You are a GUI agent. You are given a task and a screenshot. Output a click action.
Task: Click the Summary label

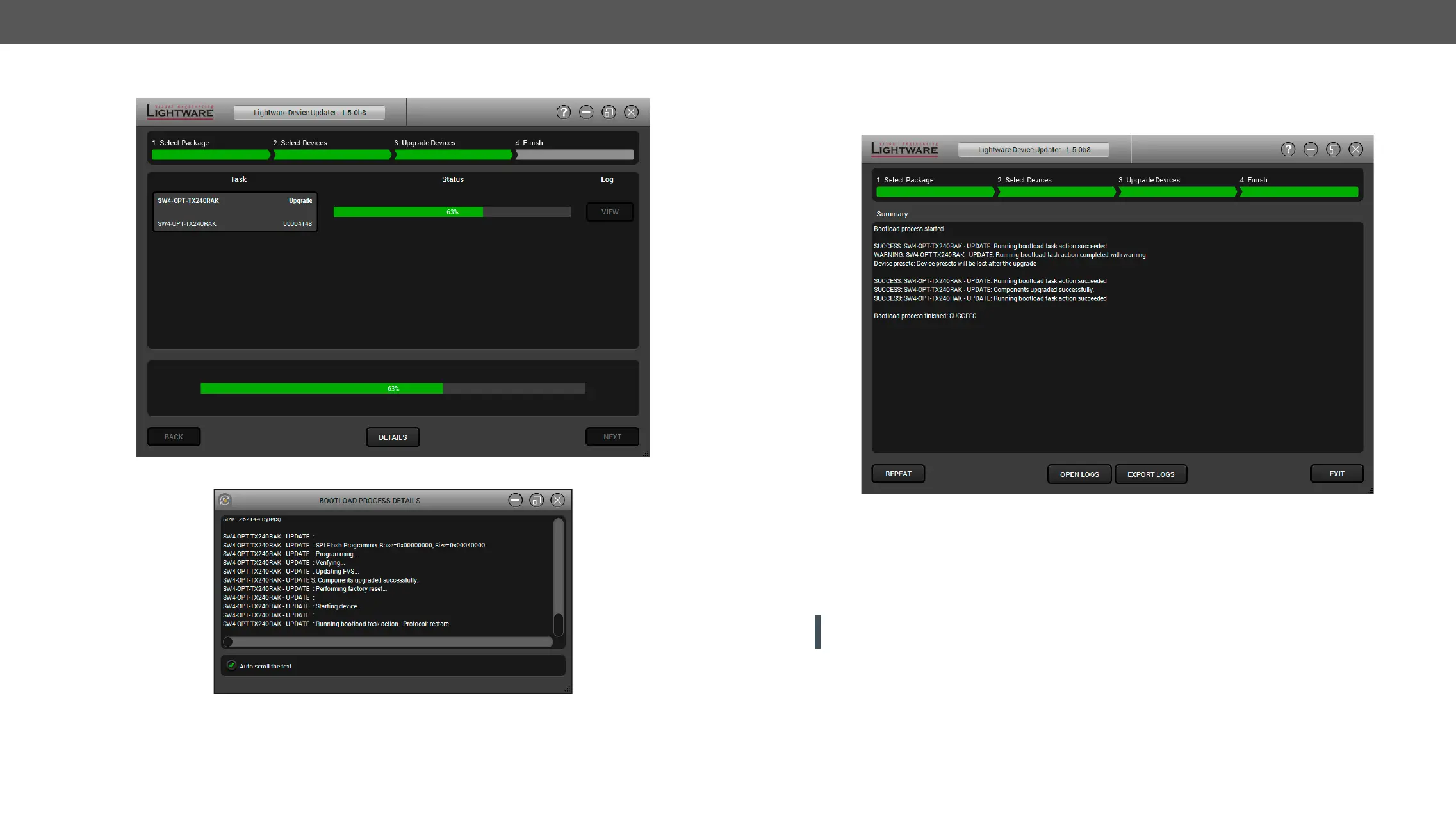click(x=892, y=214)
